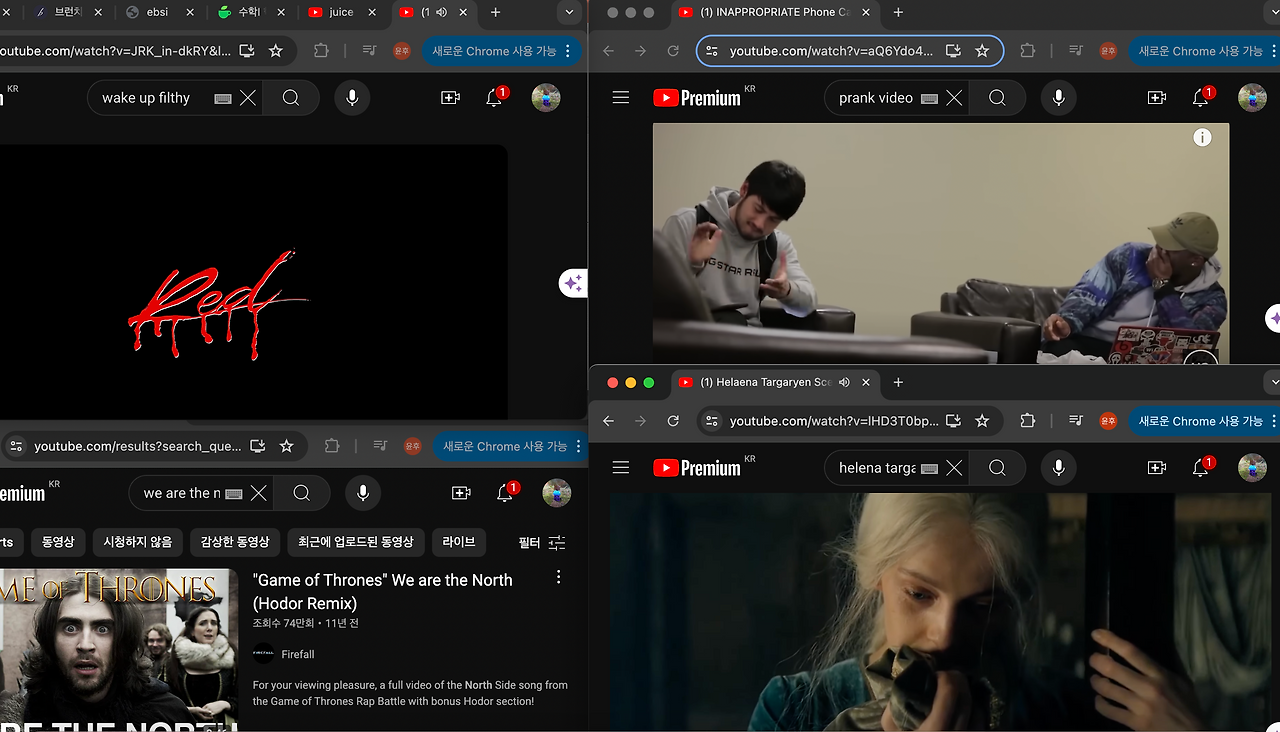The height and width of the screenshot is (732, 1280).
Task: Toggle the virtual keyboard in 'we are the n' search
Action: (x=234, y=493)
